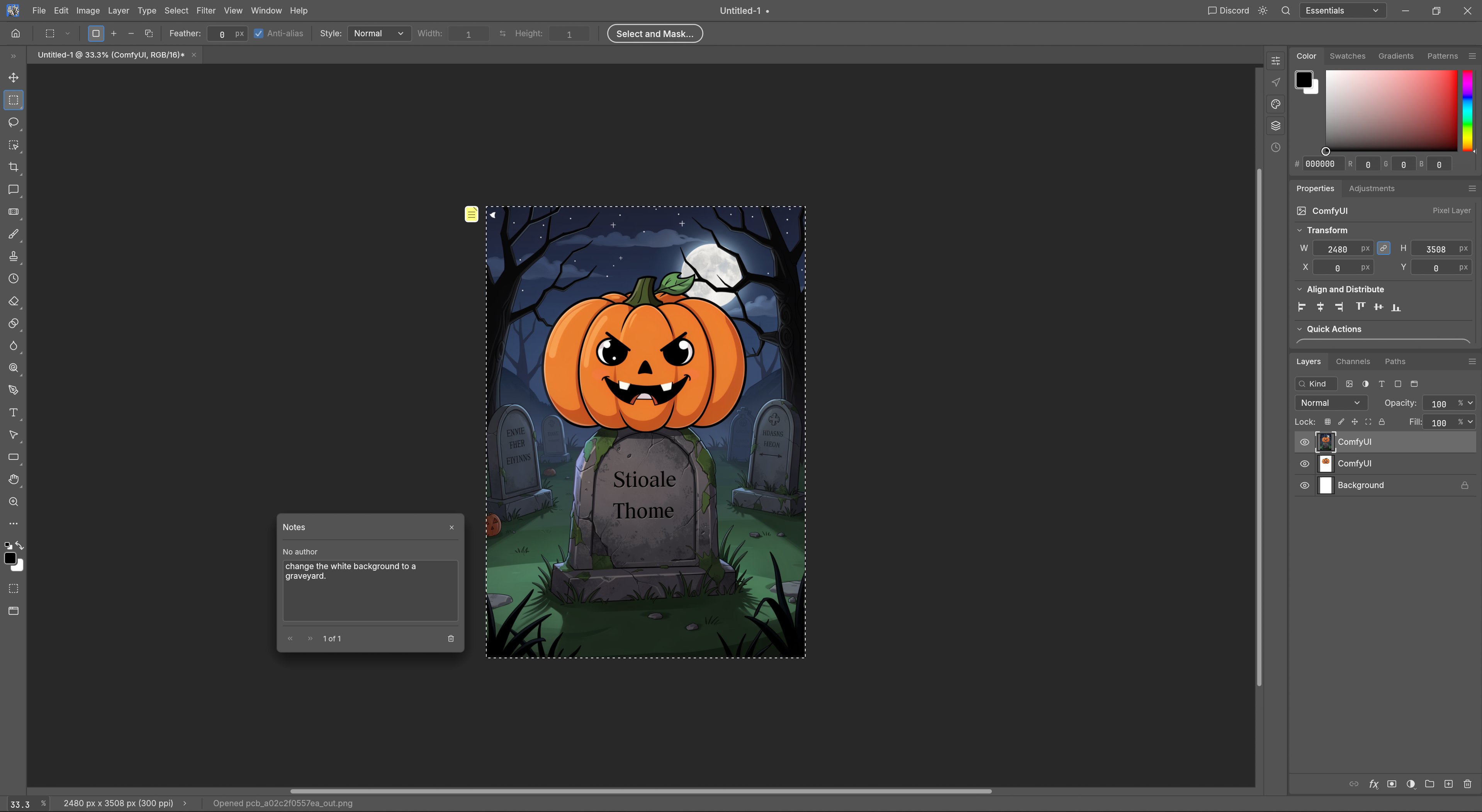Toggle lock all for the layer

1381,422
